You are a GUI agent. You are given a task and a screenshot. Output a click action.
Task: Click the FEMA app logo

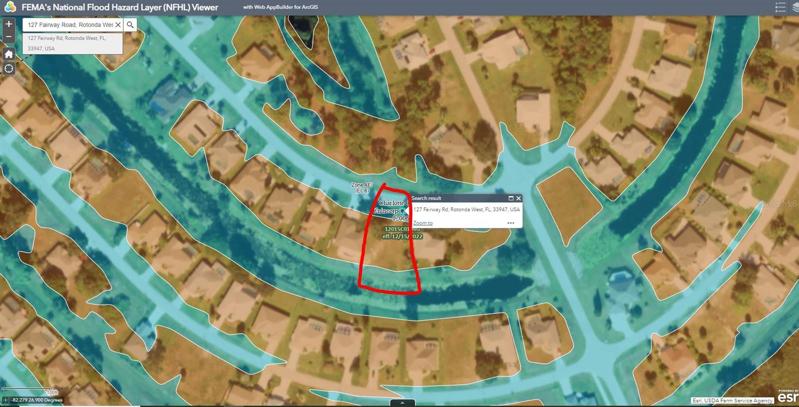coord(10,7)
